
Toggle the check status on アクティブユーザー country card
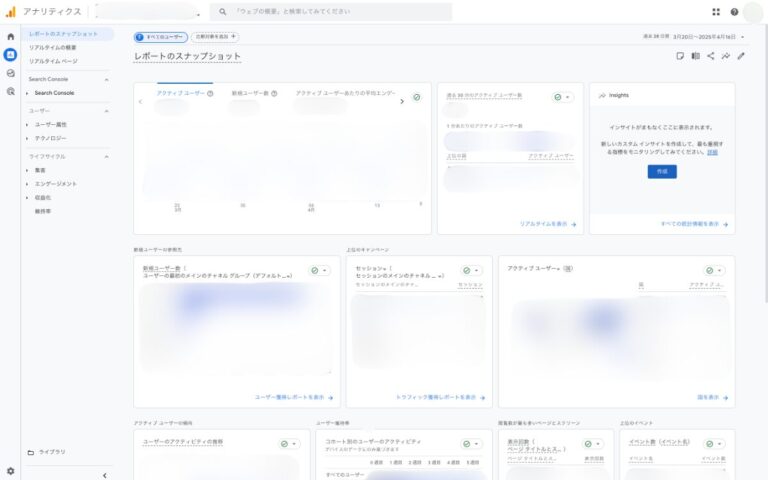pos(714,270)
